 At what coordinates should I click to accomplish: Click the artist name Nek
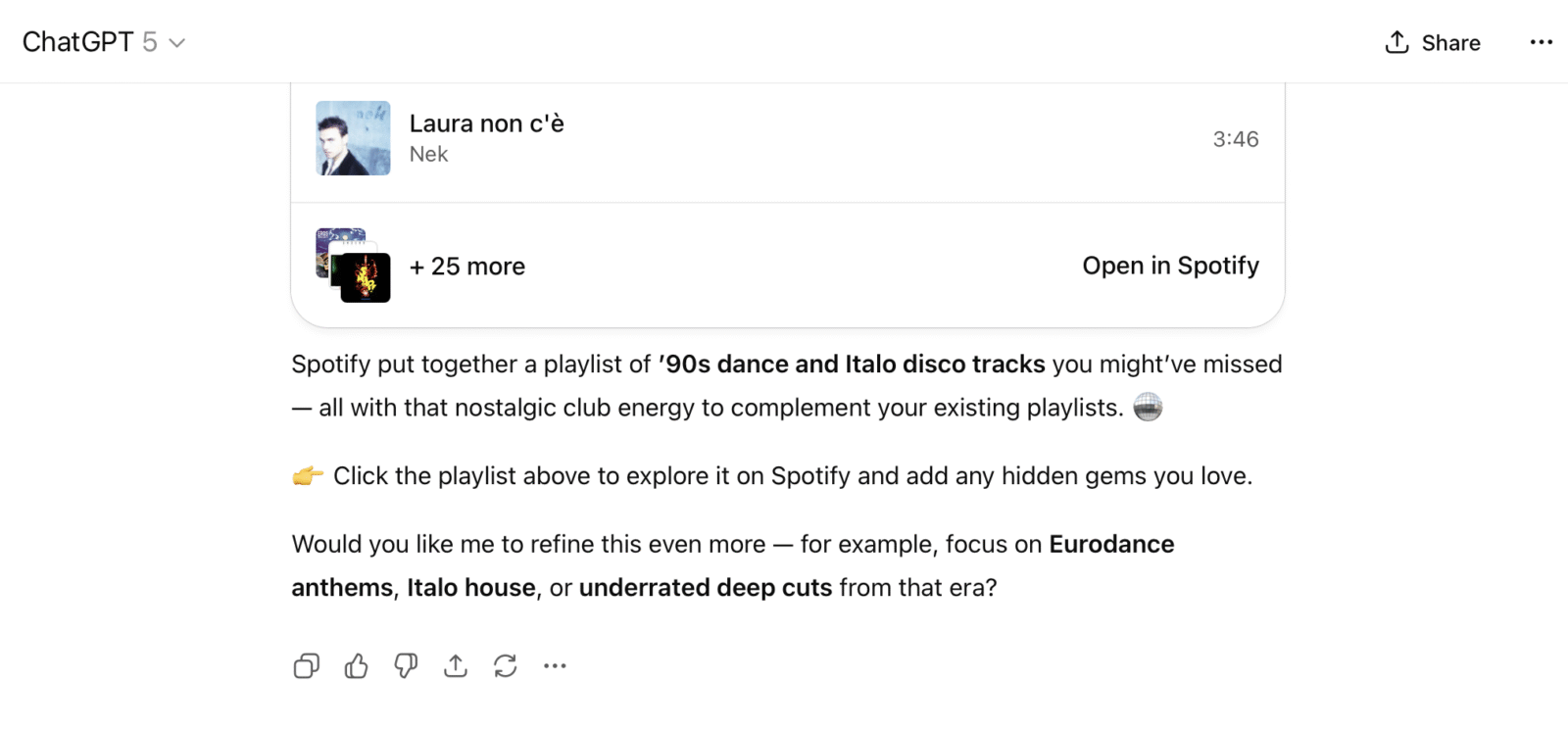pos(428,155)
